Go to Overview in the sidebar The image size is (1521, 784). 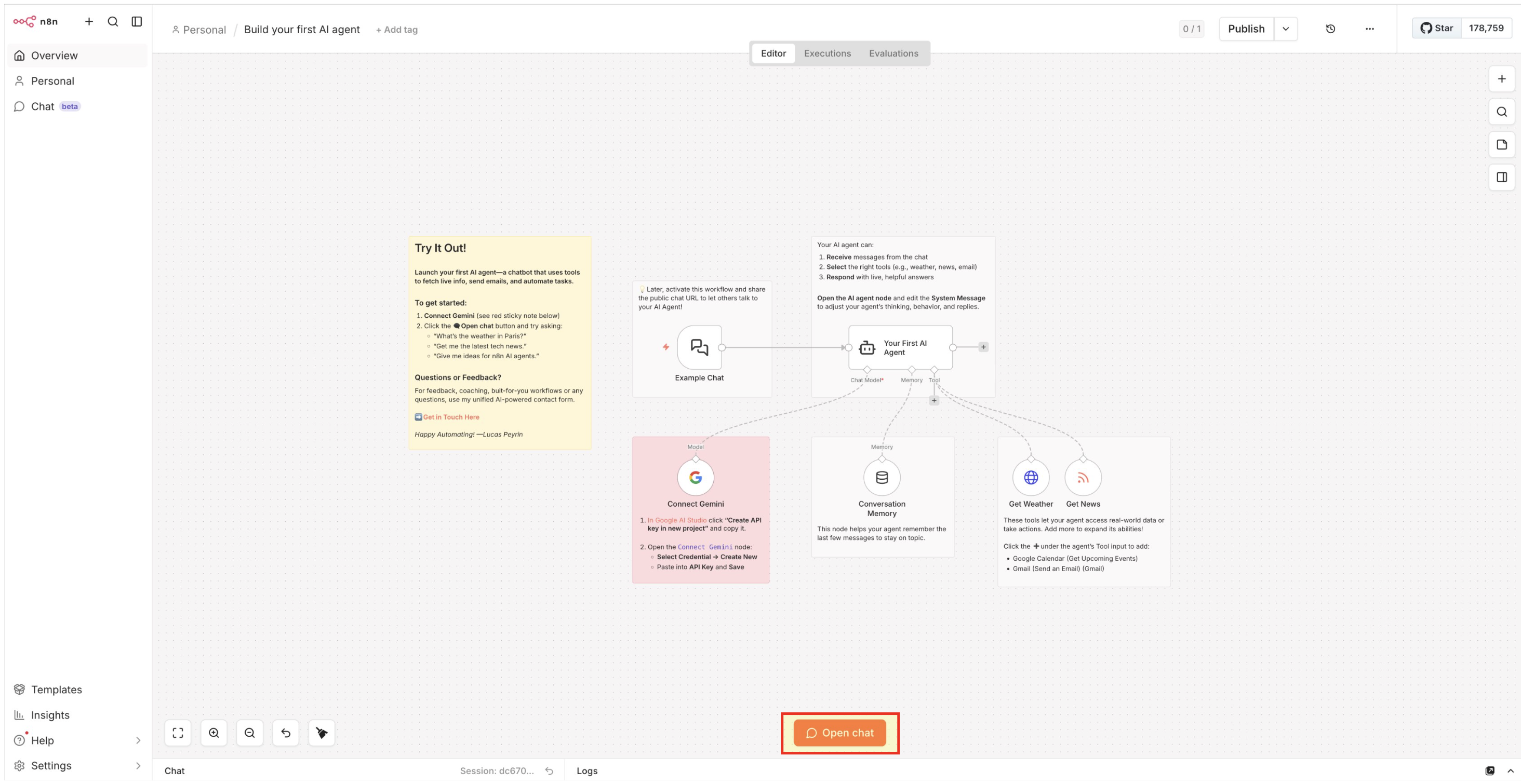pyautogui.click(x=77, y=56)
